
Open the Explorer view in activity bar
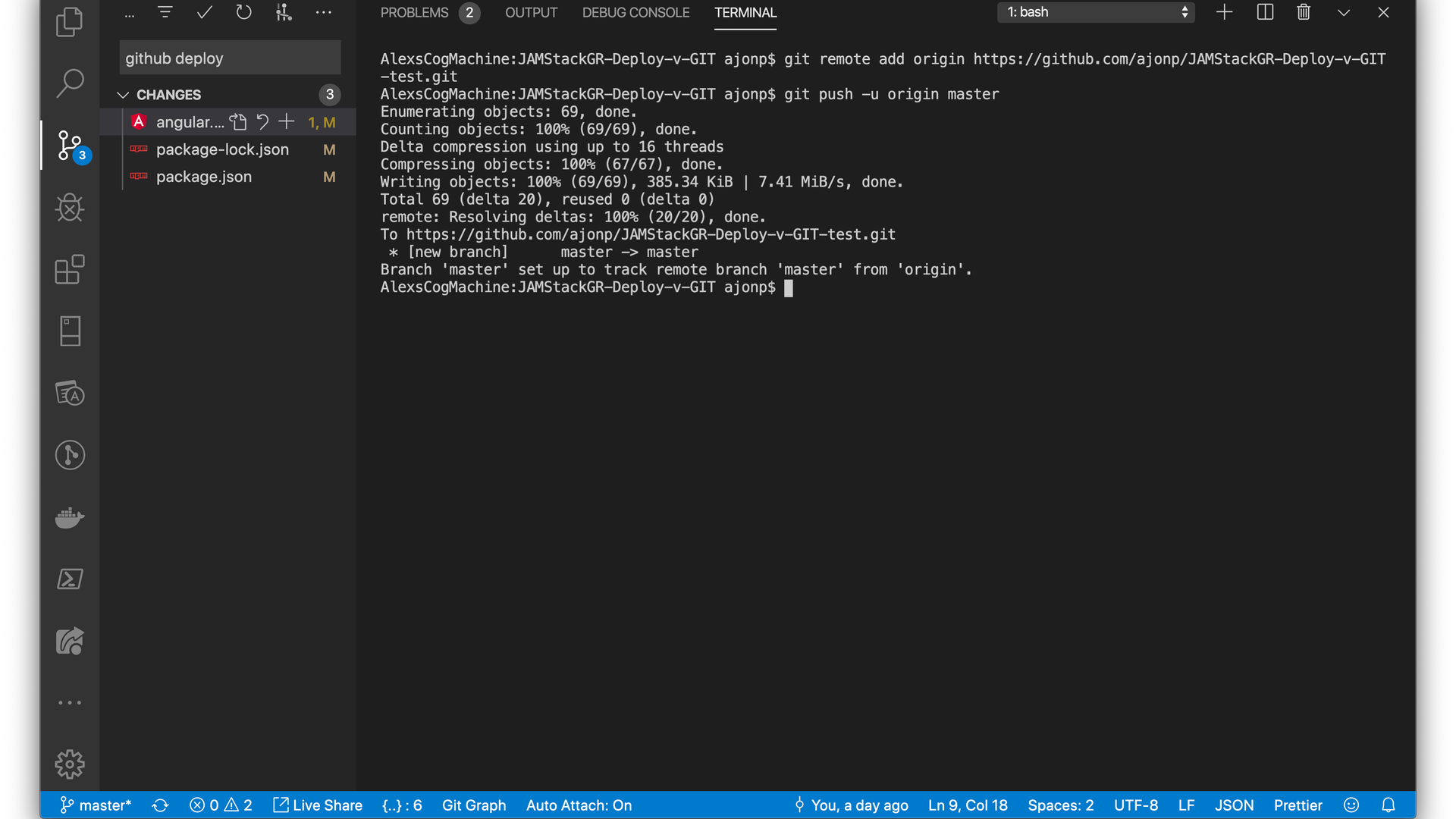point(70,22)
